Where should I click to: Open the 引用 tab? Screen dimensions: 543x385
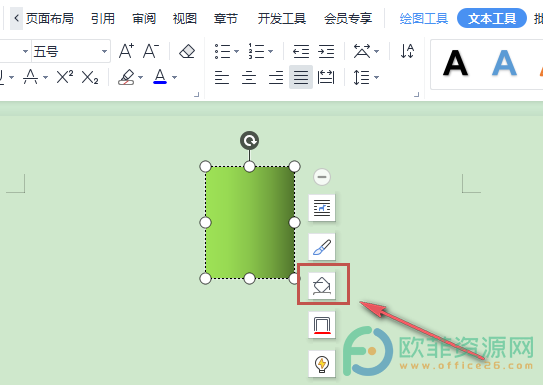coord(103,18)
